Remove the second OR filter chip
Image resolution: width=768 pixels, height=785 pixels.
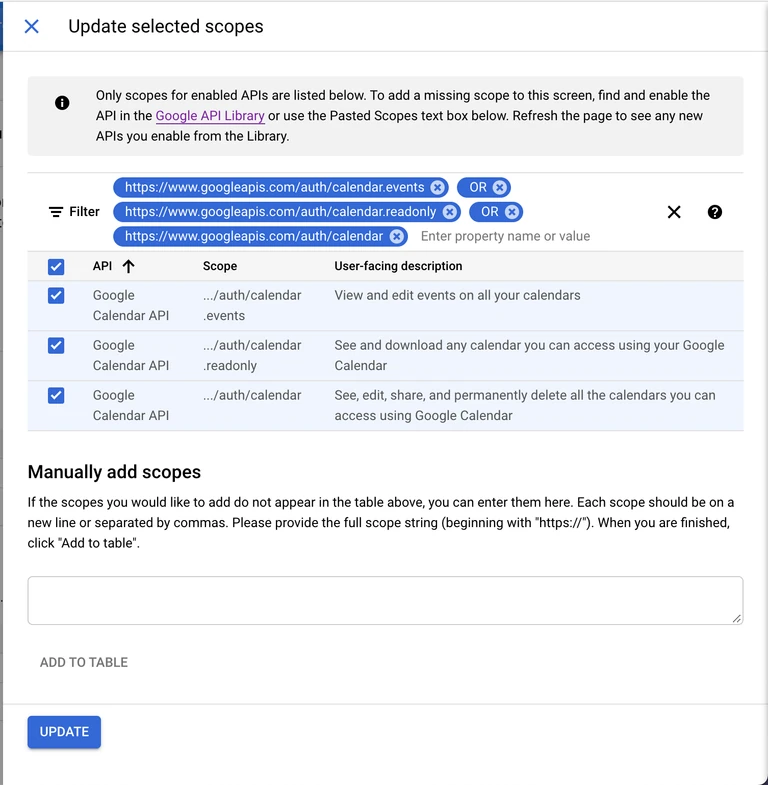point(512,212)
